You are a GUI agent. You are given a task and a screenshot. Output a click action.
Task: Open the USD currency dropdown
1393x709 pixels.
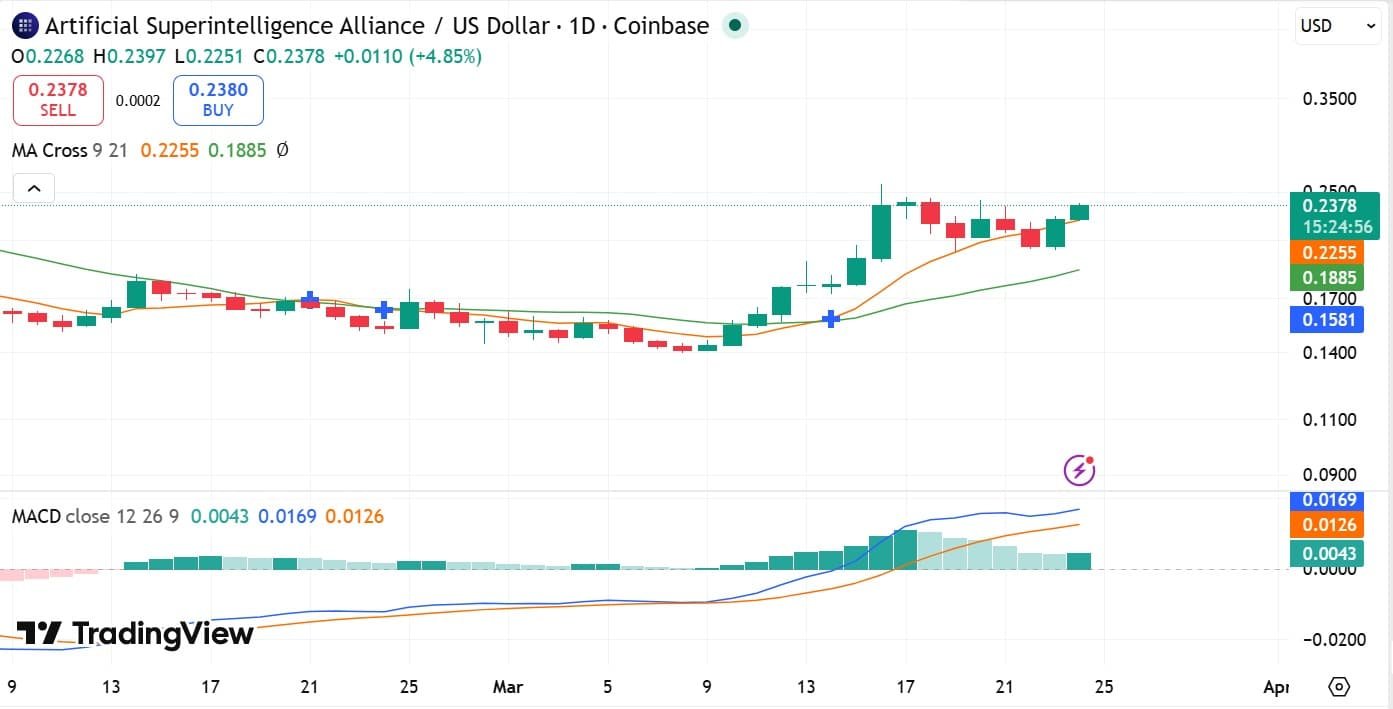(1338, 26)
